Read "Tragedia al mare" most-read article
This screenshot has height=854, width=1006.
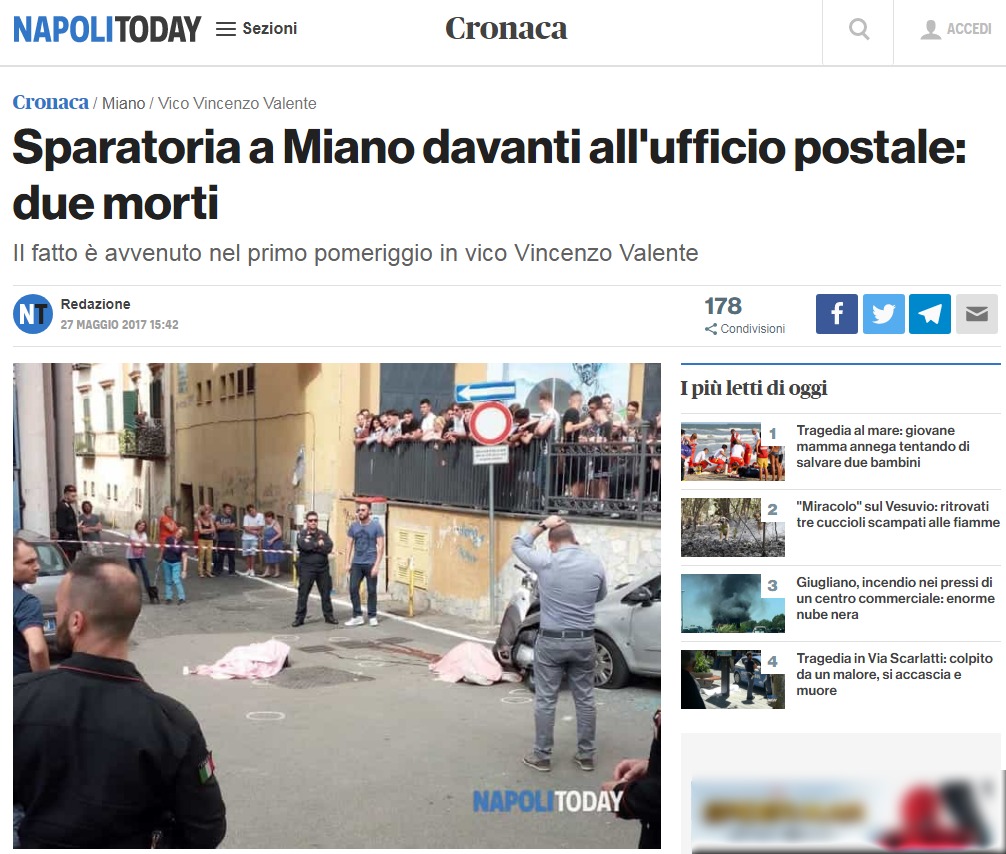click(x=883, y=447)
